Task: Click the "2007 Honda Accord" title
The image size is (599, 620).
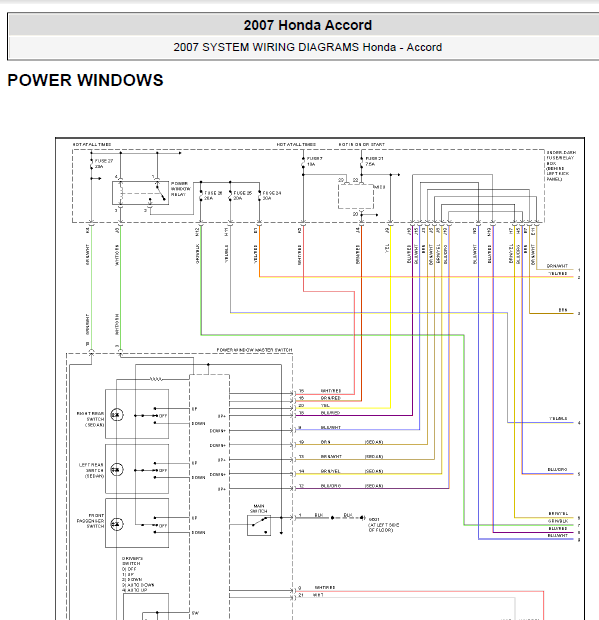Action: (x=308, y=25)
